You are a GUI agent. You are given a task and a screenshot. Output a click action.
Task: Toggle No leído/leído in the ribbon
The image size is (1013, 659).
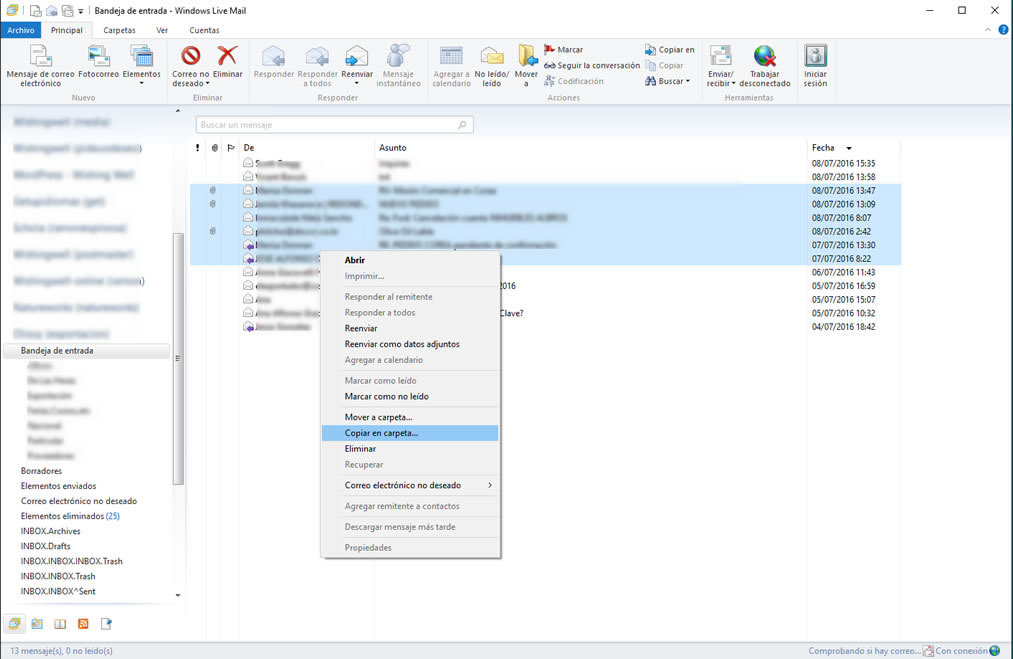click(x=492, y=66)
